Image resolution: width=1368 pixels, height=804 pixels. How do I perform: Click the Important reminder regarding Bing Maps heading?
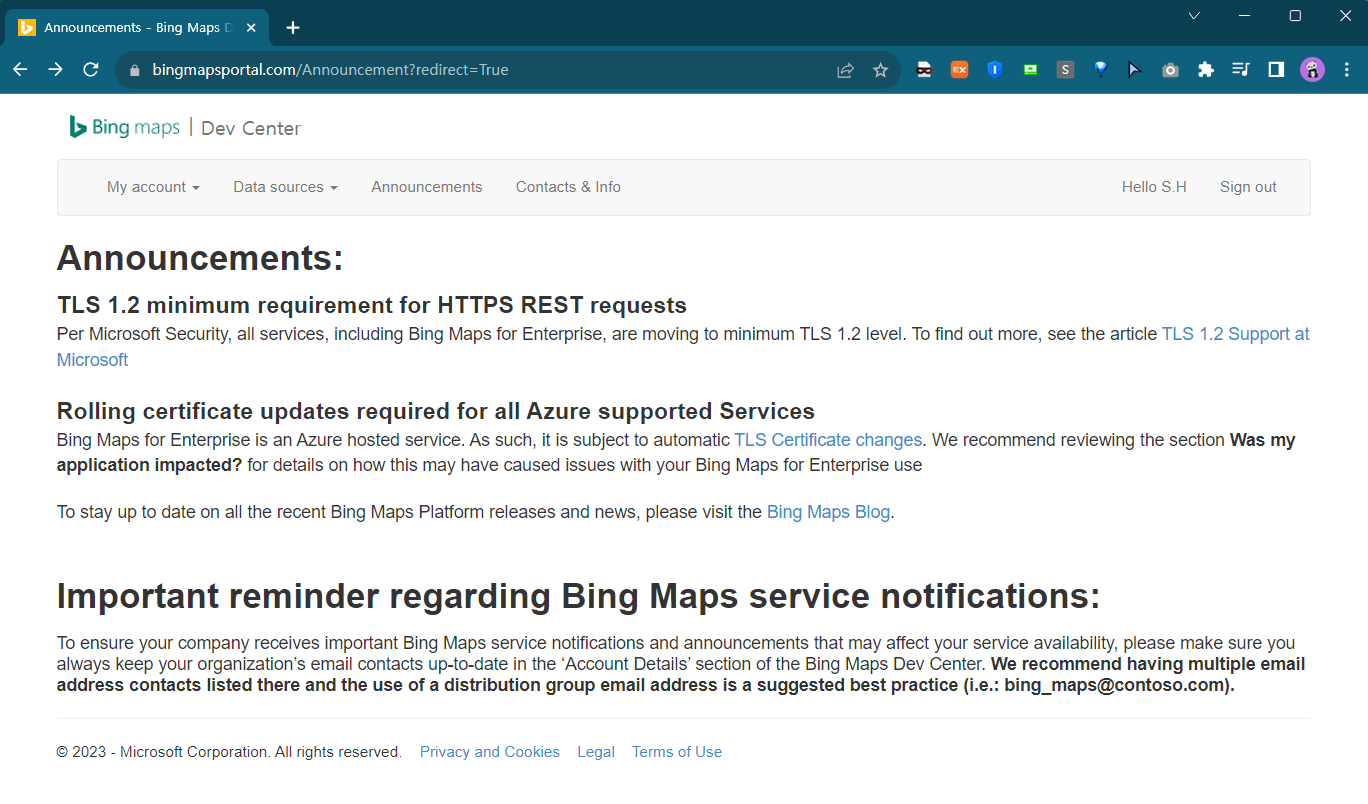tap(579, 596)
